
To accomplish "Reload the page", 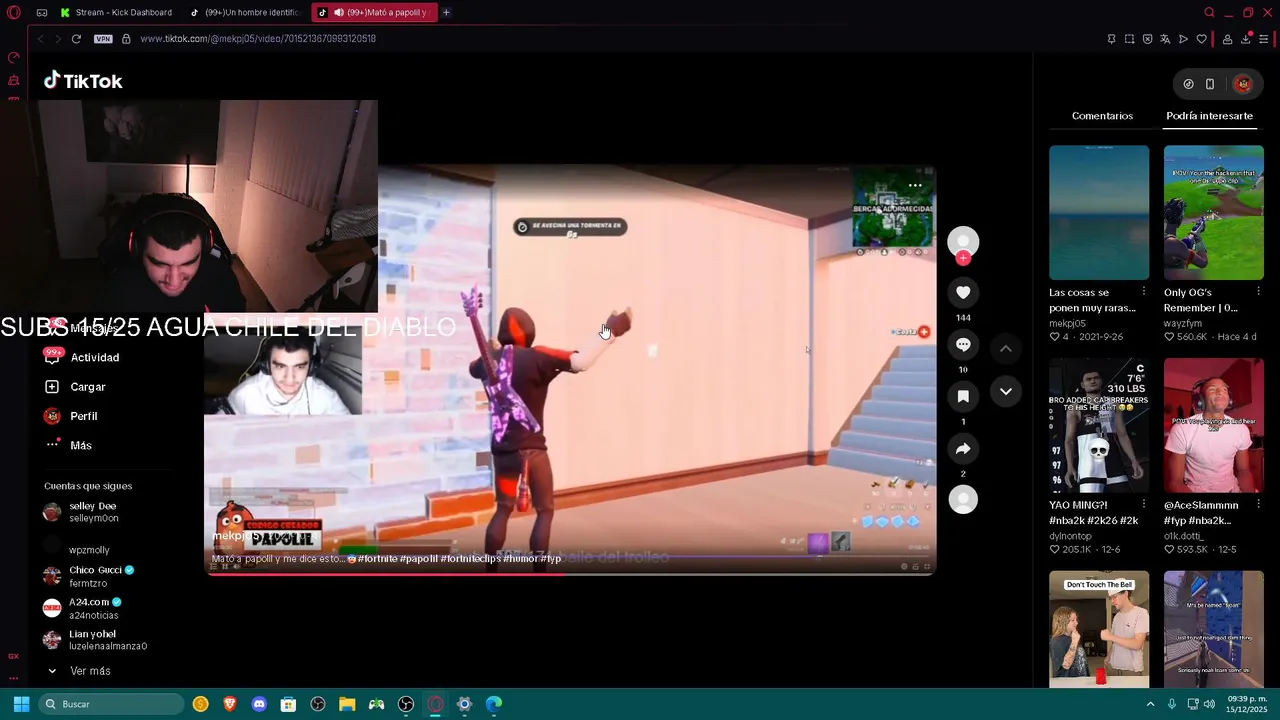I will click(x=76, y=38).
